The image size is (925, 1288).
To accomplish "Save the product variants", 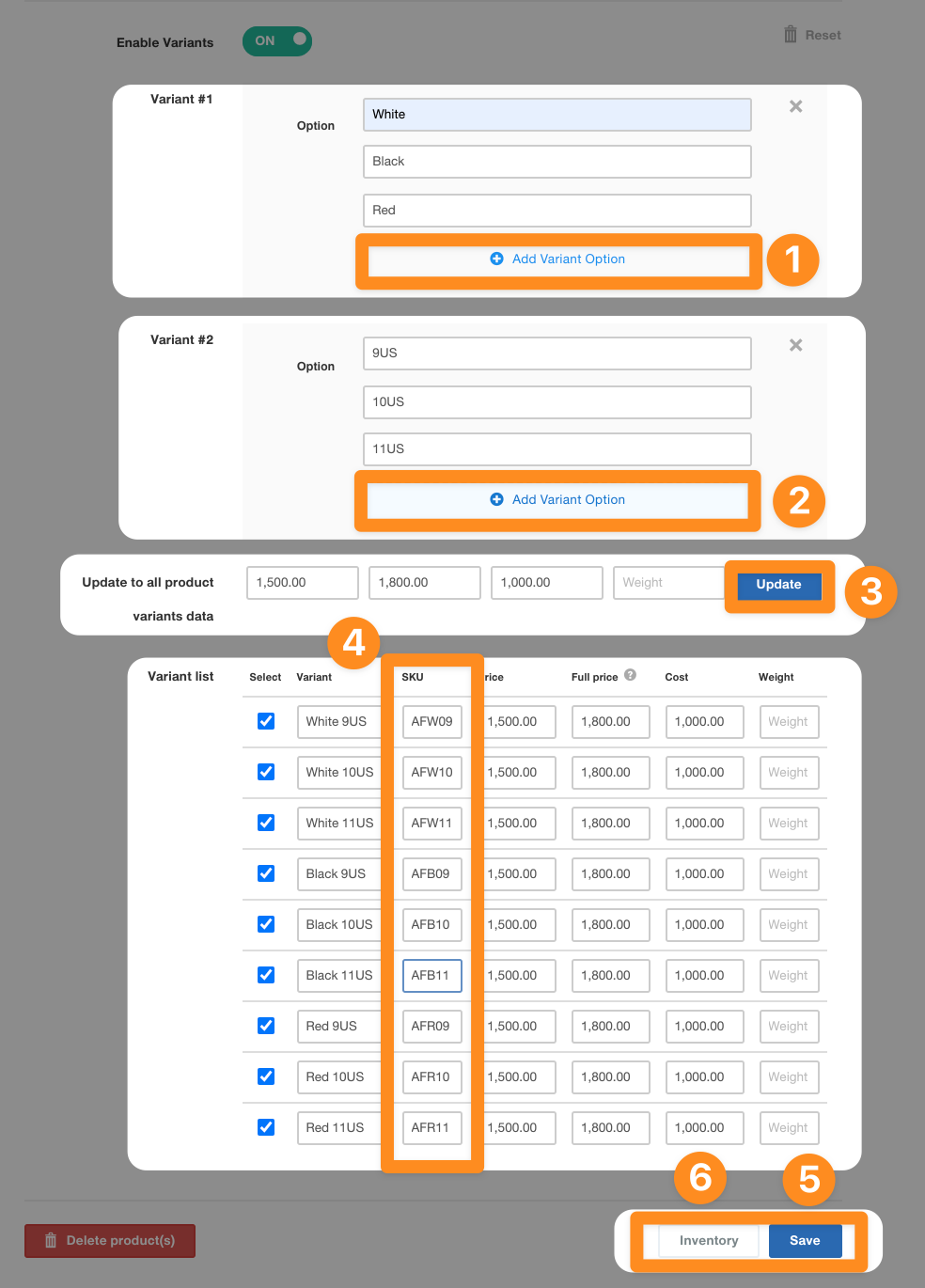I will point(805,1241).
